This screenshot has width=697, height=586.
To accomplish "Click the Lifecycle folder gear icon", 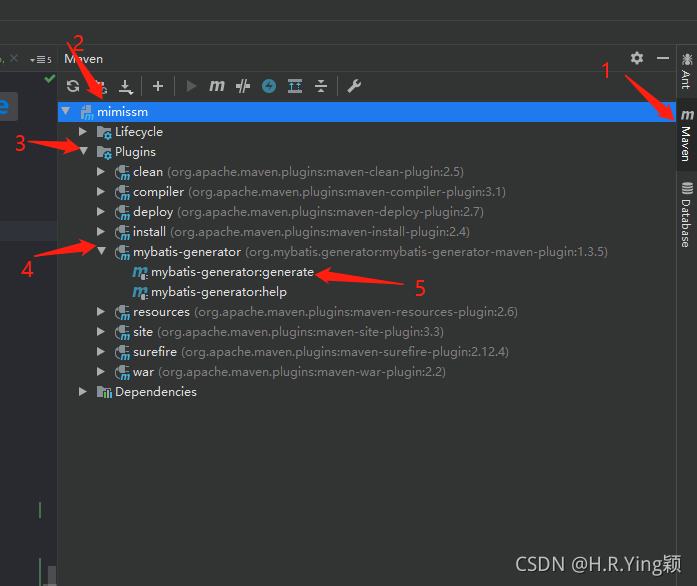I will click(104, 132).
